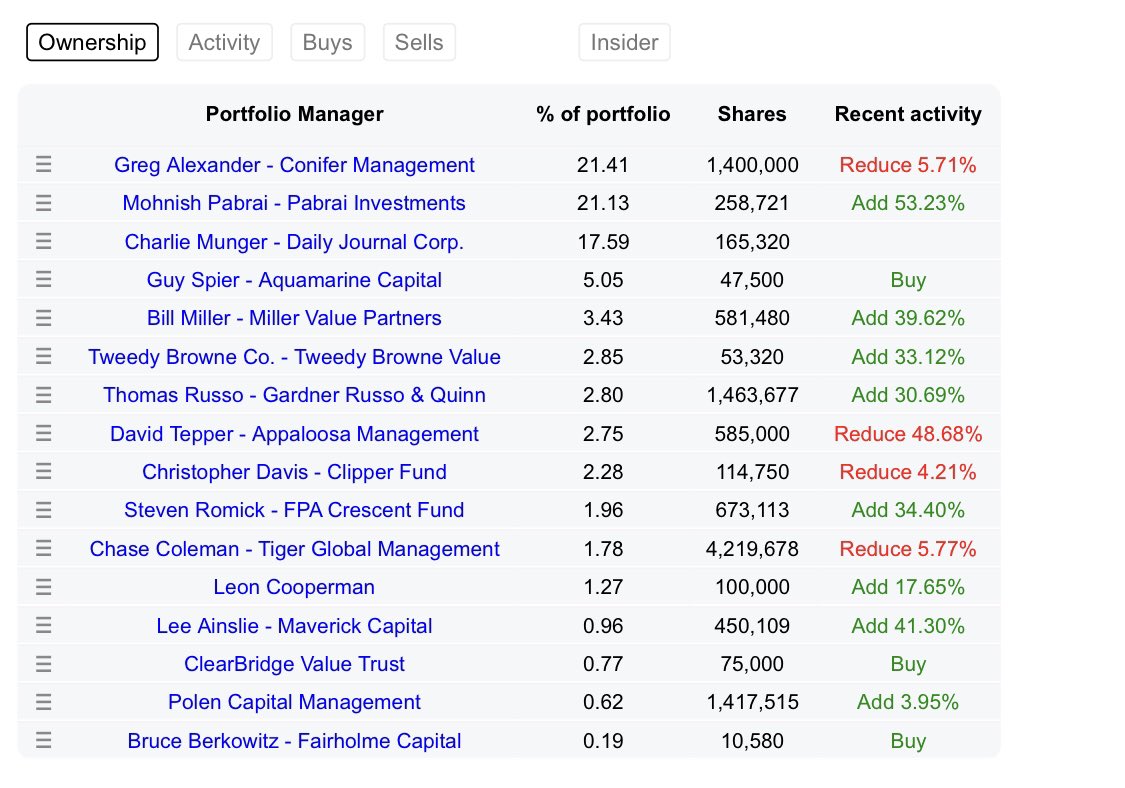
Task: Select the Reduce 4.21% activity cell
Action: pyautogui.click(x=908, y=472)
